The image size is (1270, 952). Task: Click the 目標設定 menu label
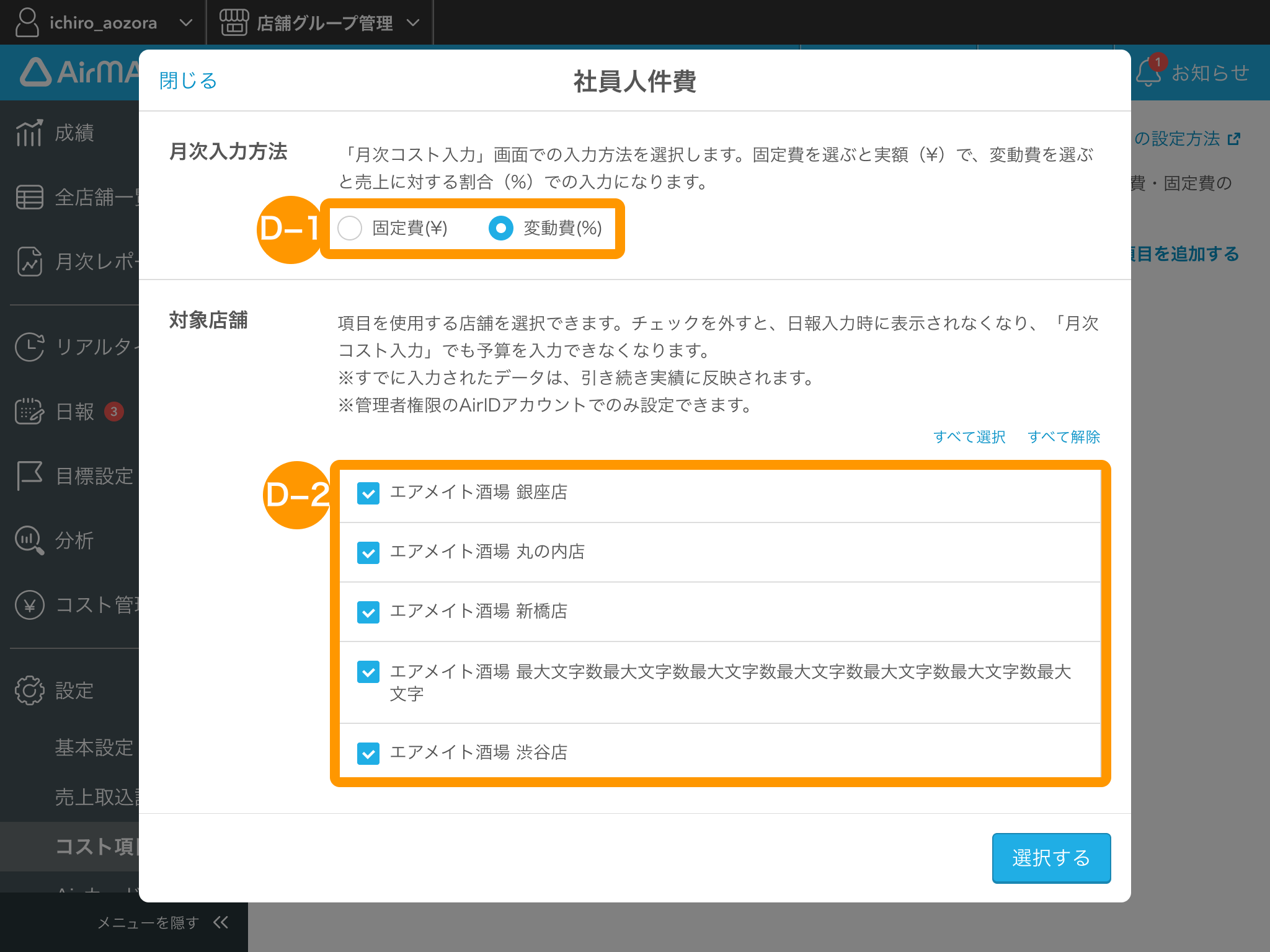pyautogui.click(x=94, y=476)
